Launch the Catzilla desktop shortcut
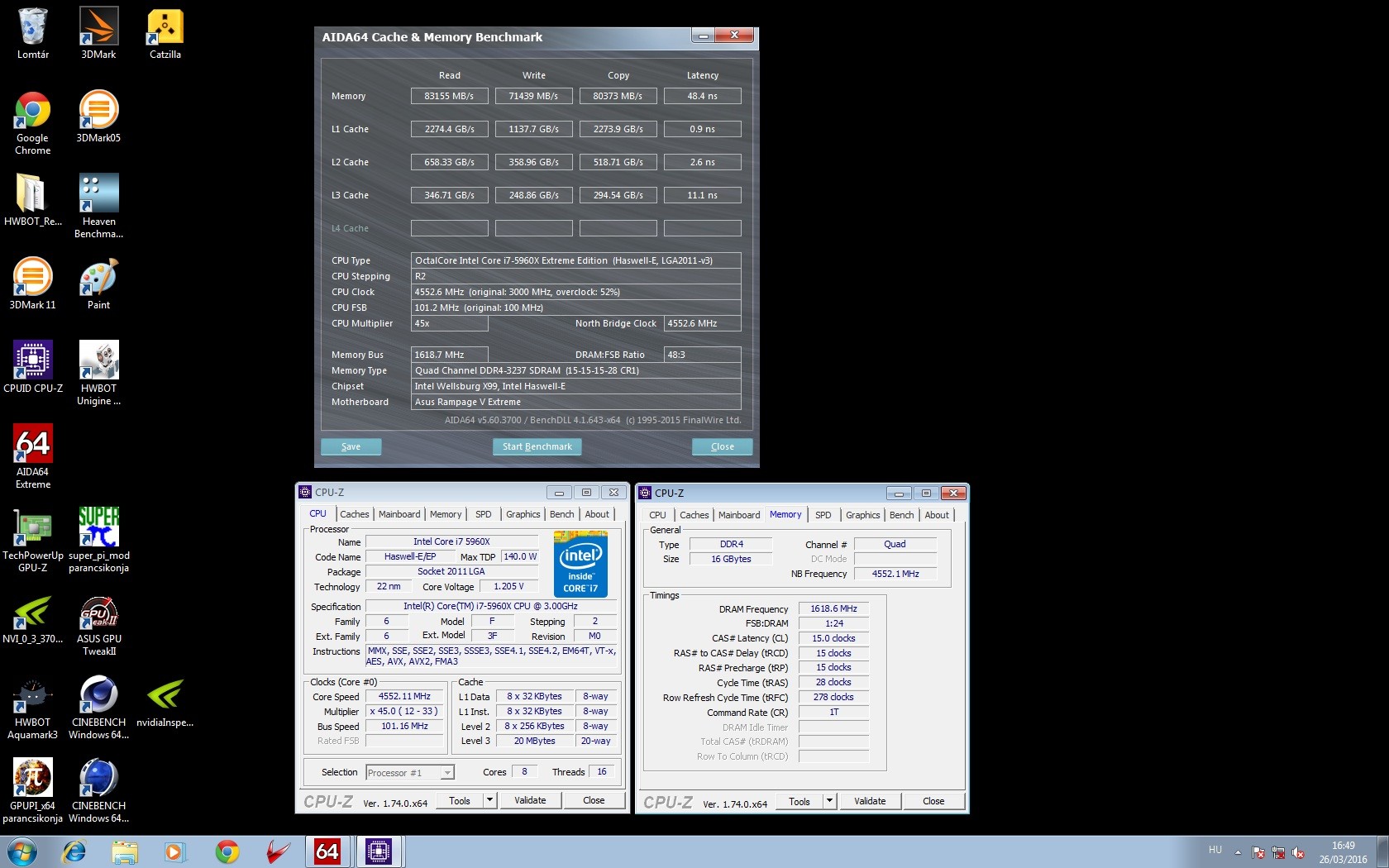Screen dimensions: 1389x868 point(165,33)
